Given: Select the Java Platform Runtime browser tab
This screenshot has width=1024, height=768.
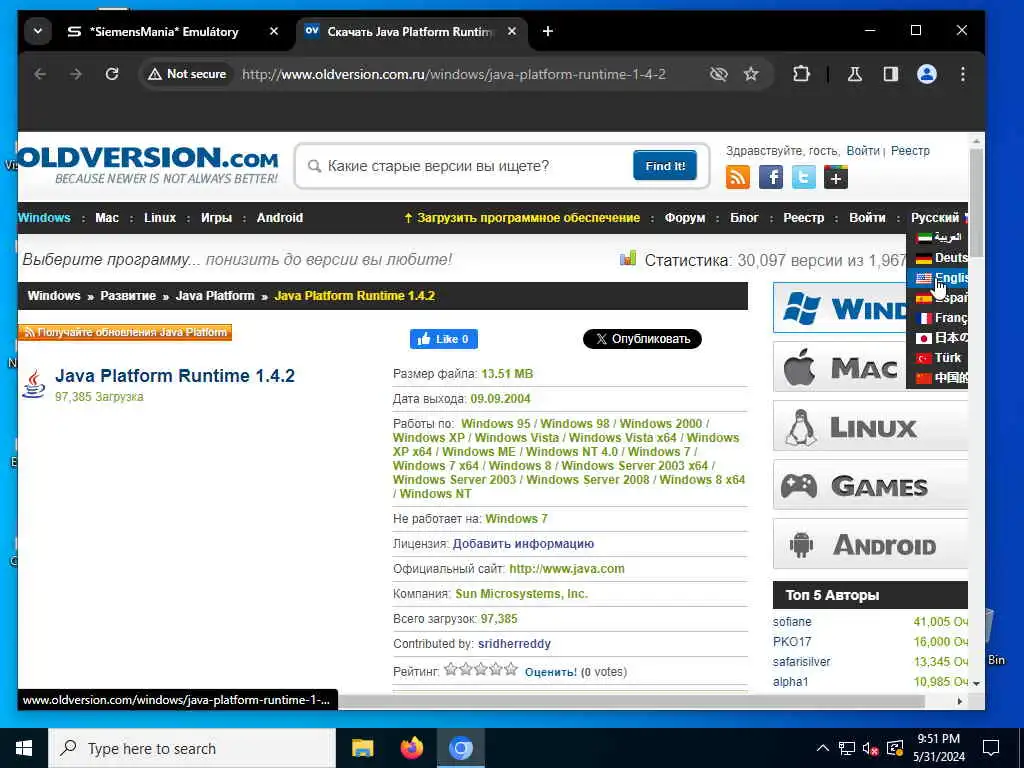Looking at the screenshot, I should [x=411, y=31].
